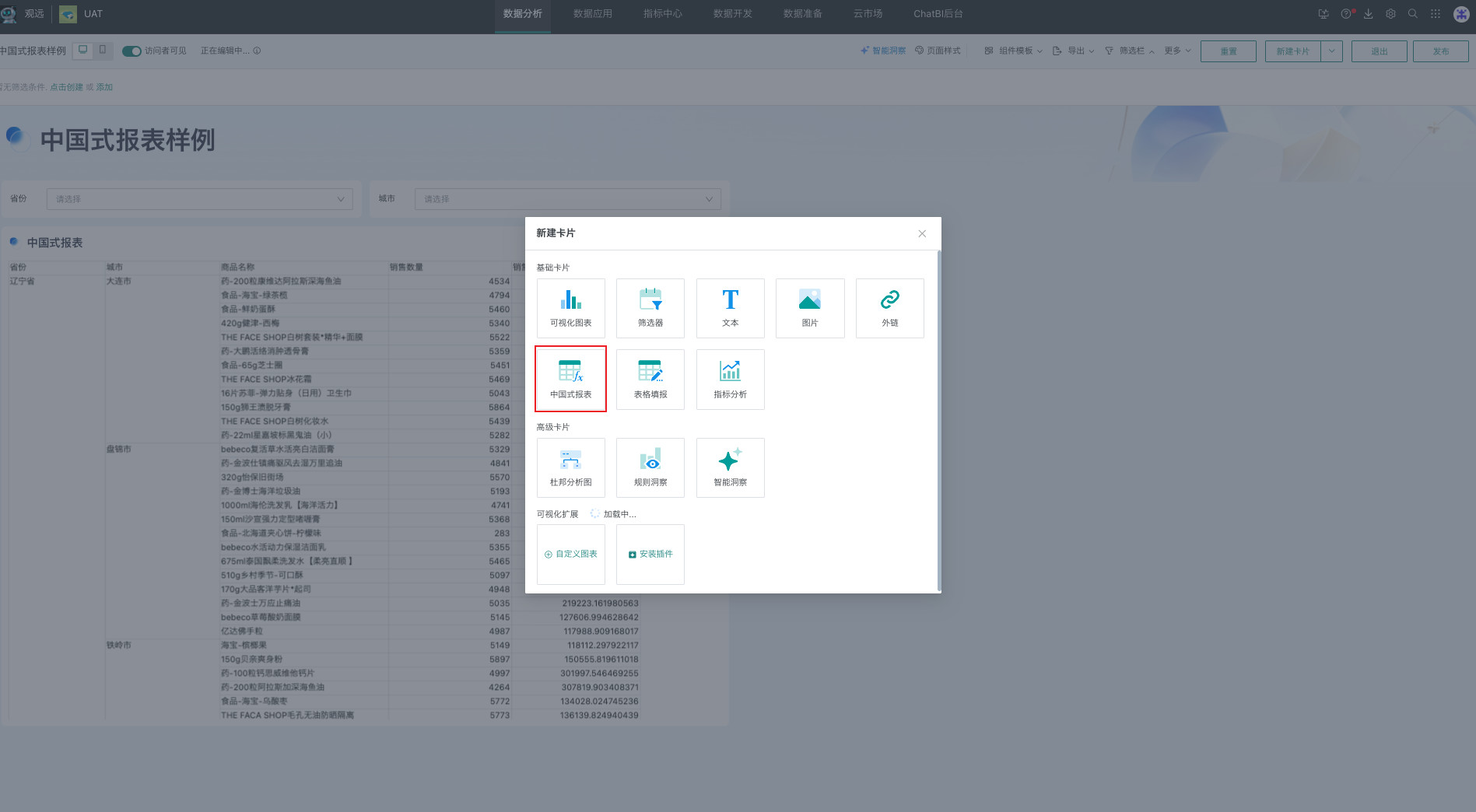This screenshot has height=812, width=1476.
Task: Select the 外链 external link card
Action: click(889, 308)
